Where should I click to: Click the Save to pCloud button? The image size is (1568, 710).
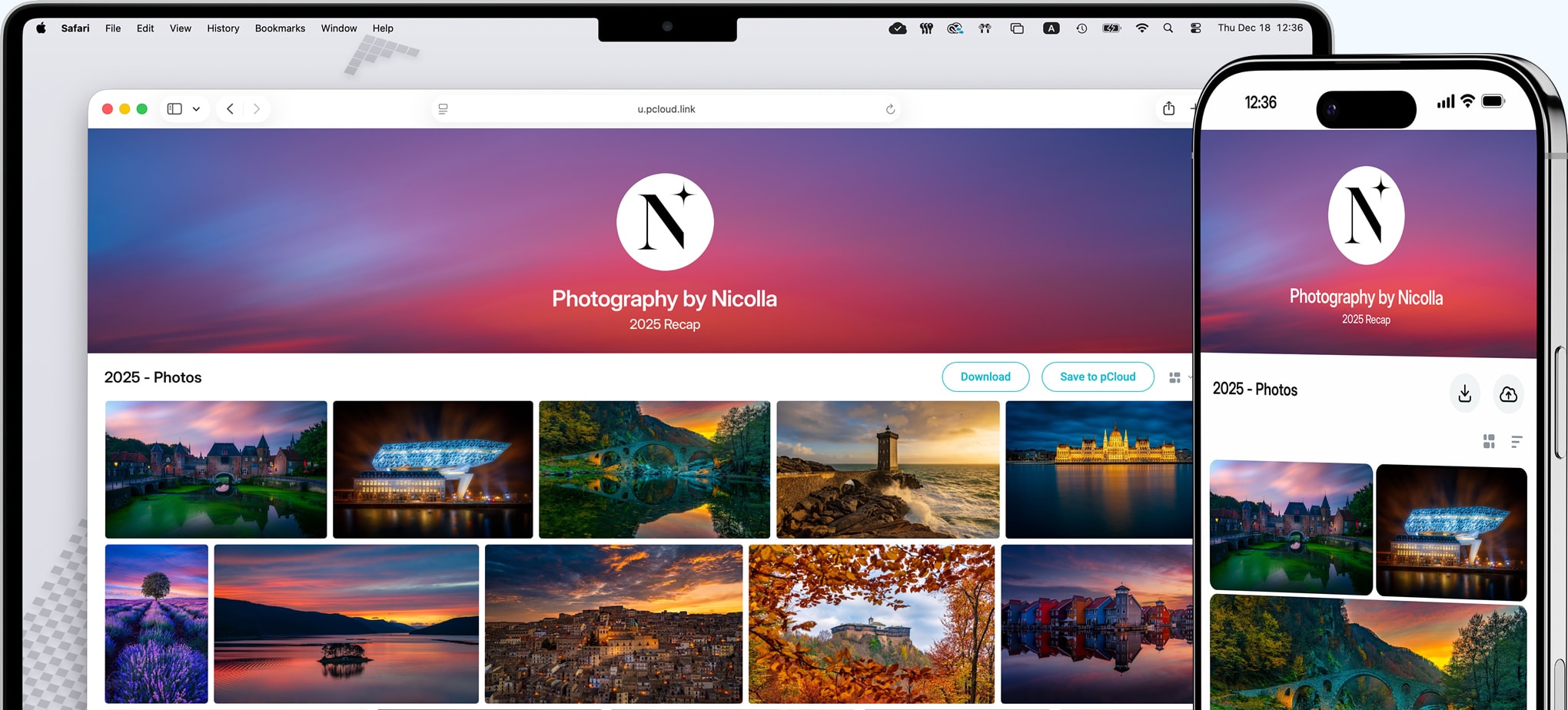[x=1097, y=377]
